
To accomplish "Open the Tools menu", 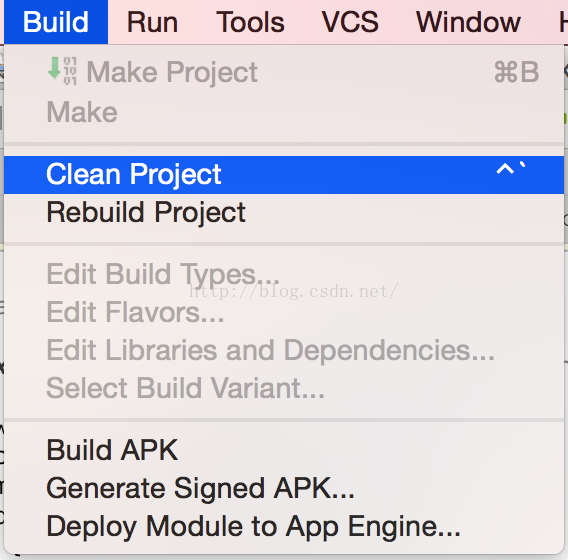I will [250, 22].
